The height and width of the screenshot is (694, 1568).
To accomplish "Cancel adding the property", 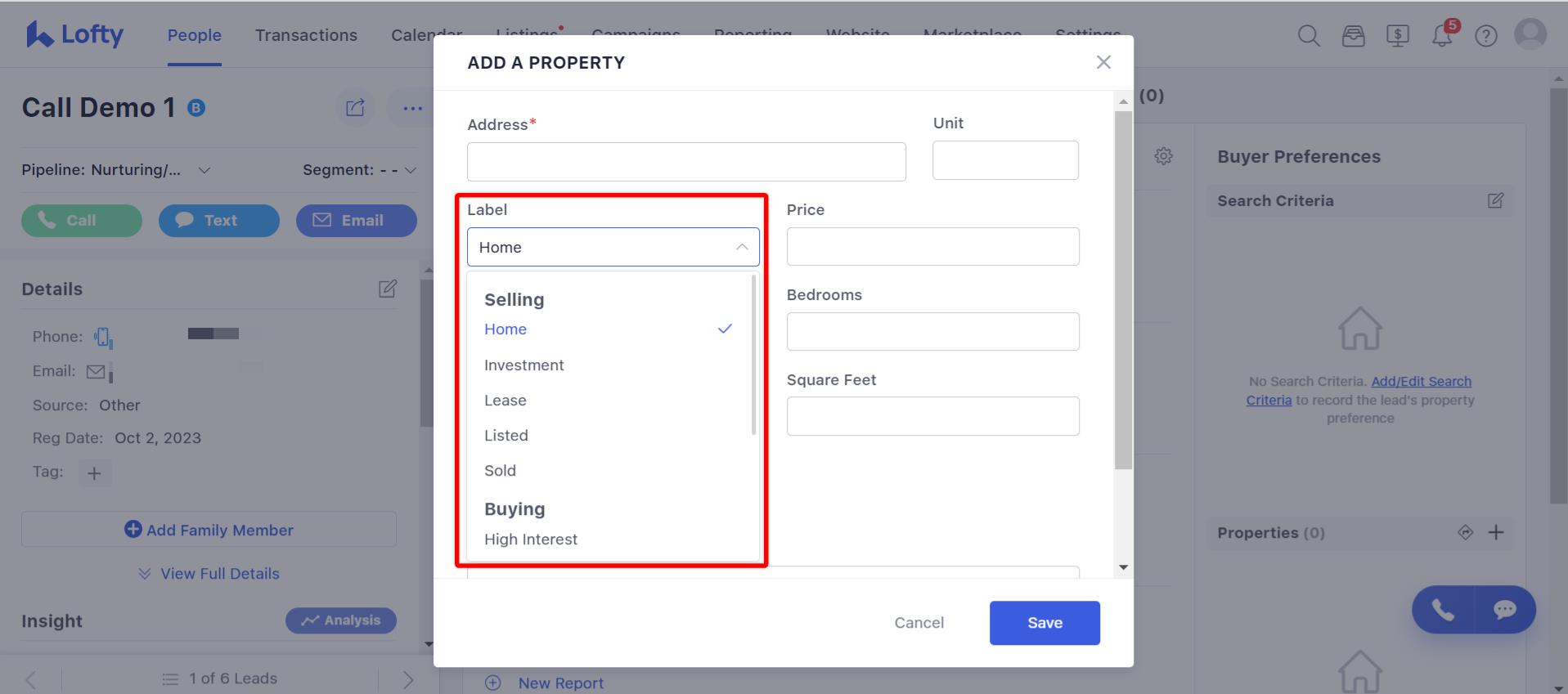I will [x=919, y=623].
